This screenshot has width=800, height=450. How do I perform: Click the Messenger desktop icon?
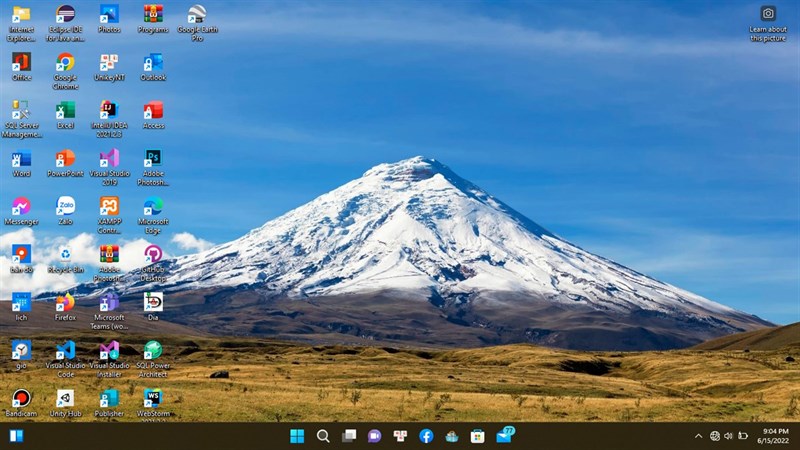[x=21, y=211]
